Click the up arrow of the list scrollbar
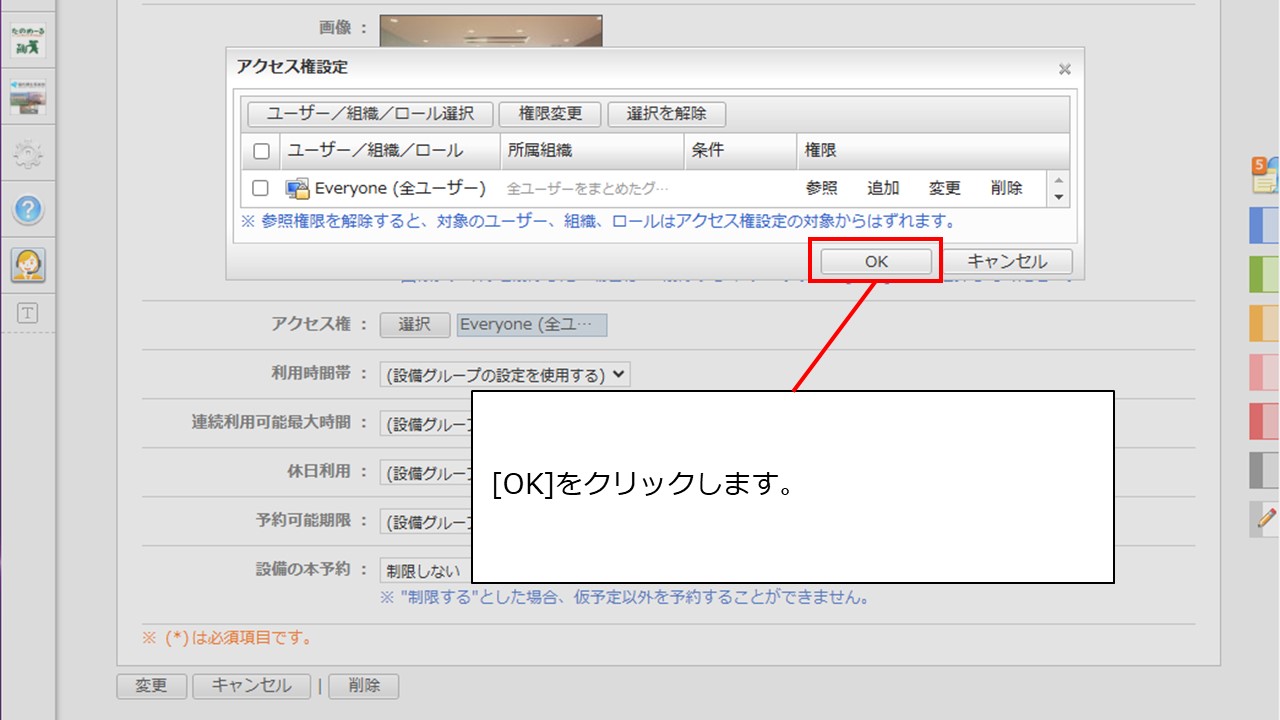 point(1059,180)
